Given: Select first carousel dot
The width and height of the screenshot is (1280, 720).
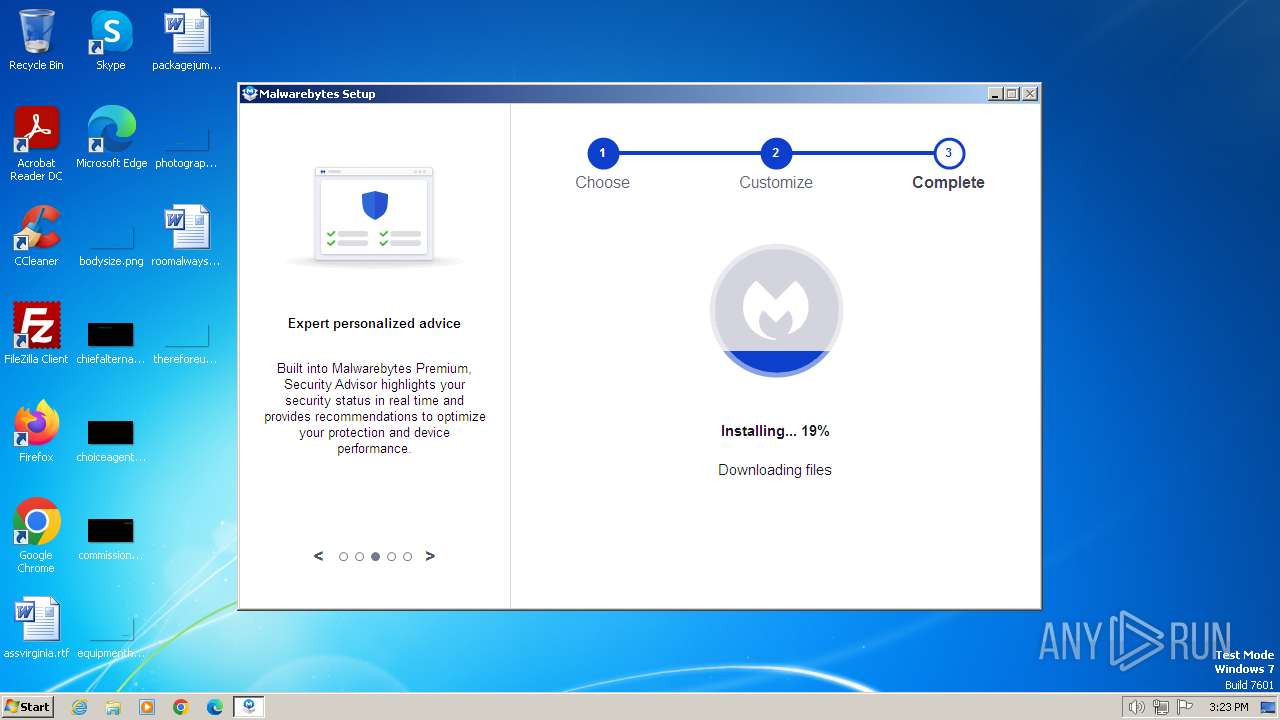Looking at the screenshot, I should 343,557.
